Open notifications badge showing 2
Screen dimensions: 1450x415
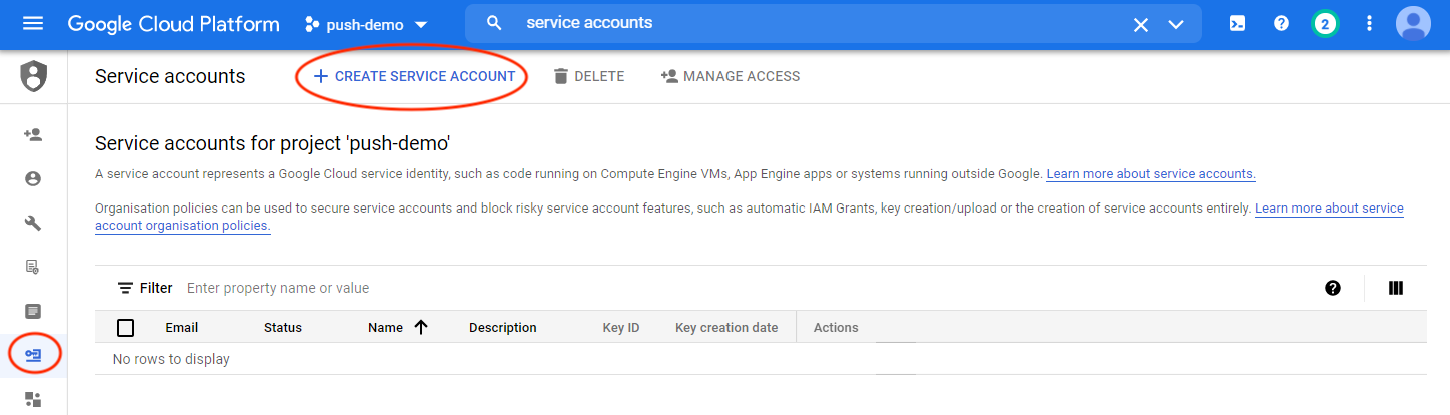point(1325,24)
